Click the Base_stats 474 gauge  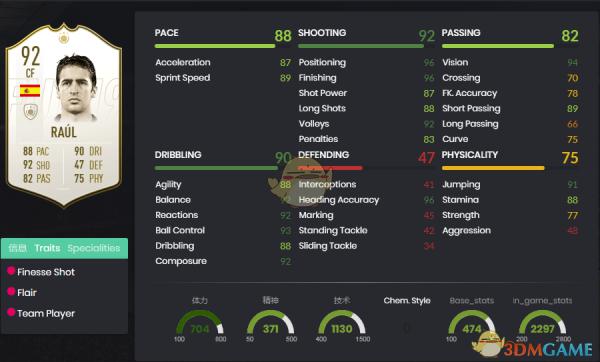point(472,323)
